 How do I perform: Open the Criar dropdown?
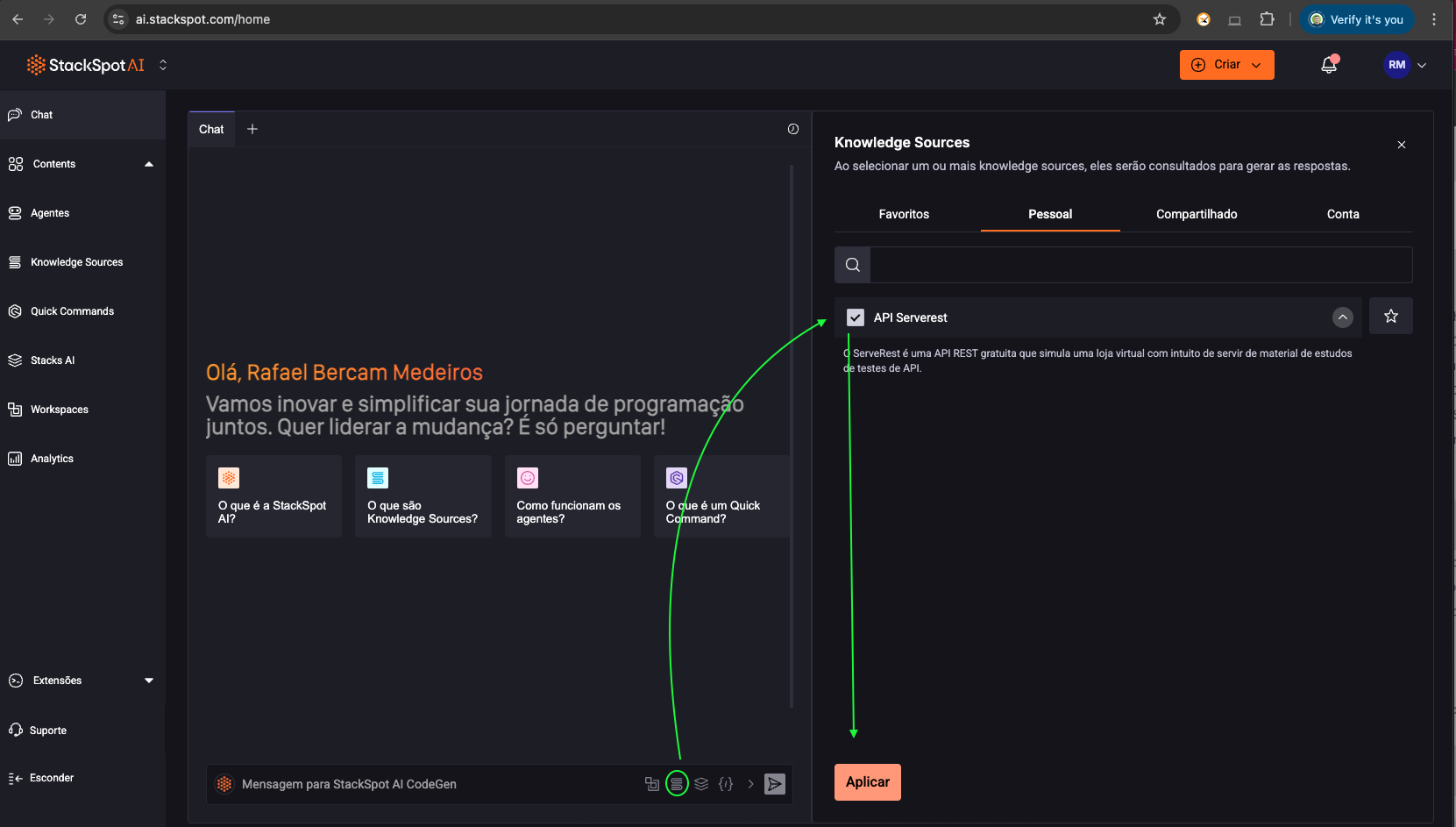coord(1226,65)
